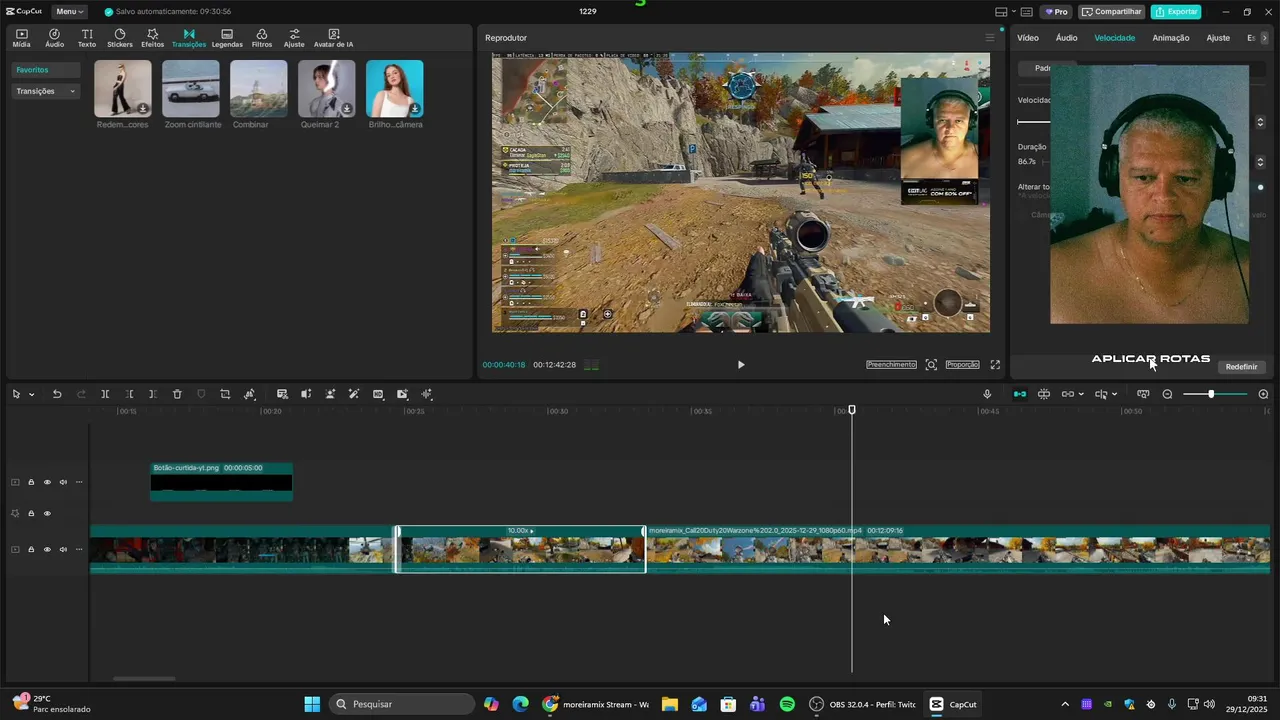Zoom in the timeline with the plus icon
Viewport: 1280px width, 720px height.
1263,394
